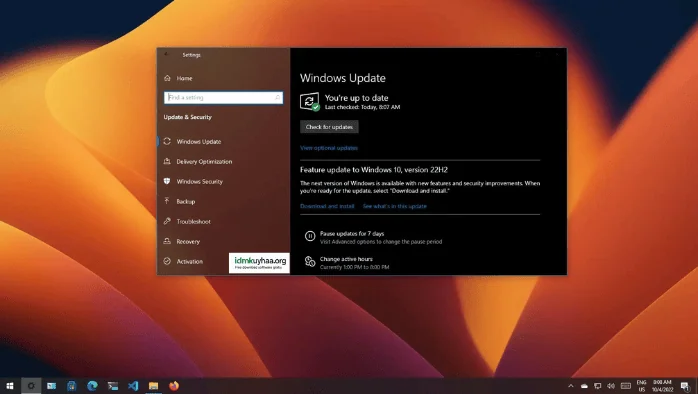Viewport: 698px width, 394px height.
Task: Open the Windows Start menu
Action: point(10,386)
